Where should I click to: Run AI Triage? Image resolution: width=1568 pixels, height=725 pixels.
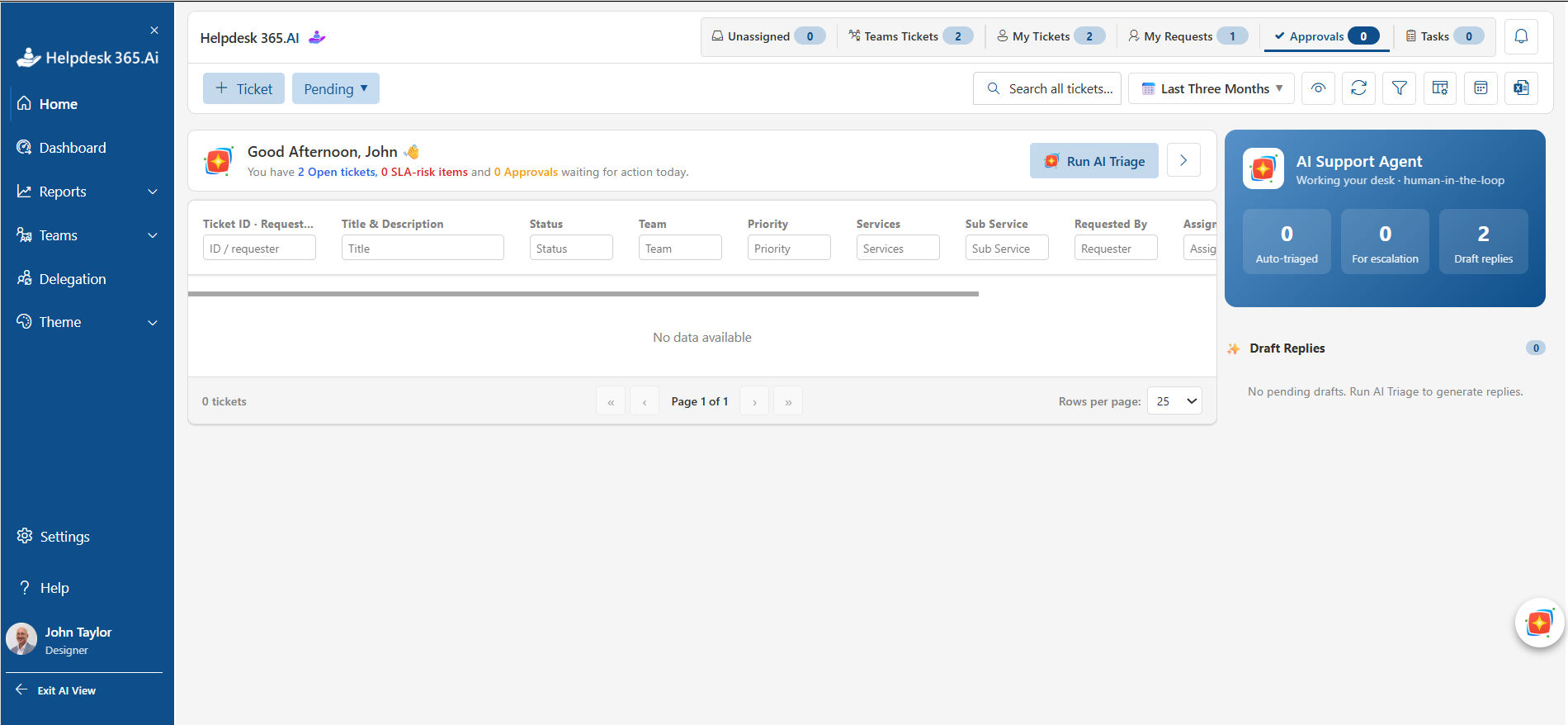click(x=1094, y=161)
